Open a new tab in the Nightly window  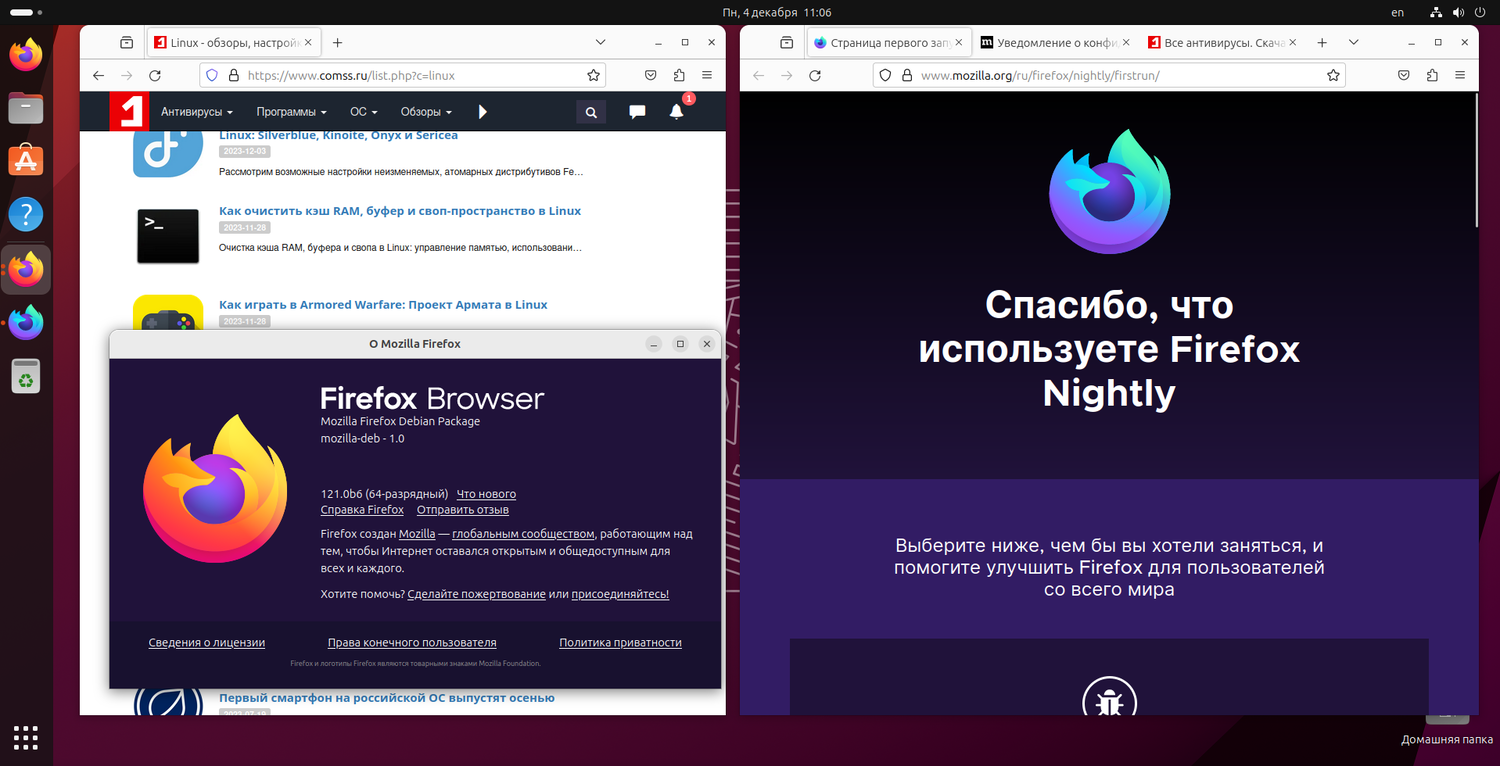[1322, 43]
